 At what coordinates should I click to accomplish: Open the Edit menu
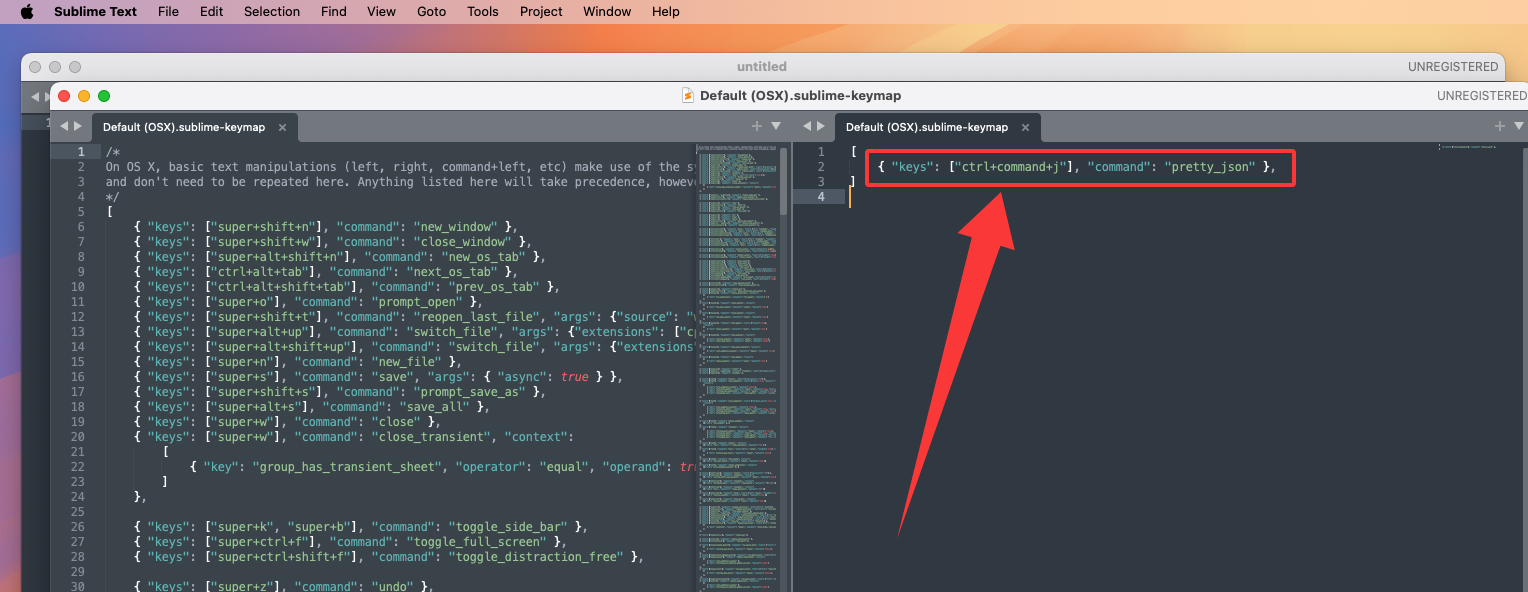coord(211,12)
